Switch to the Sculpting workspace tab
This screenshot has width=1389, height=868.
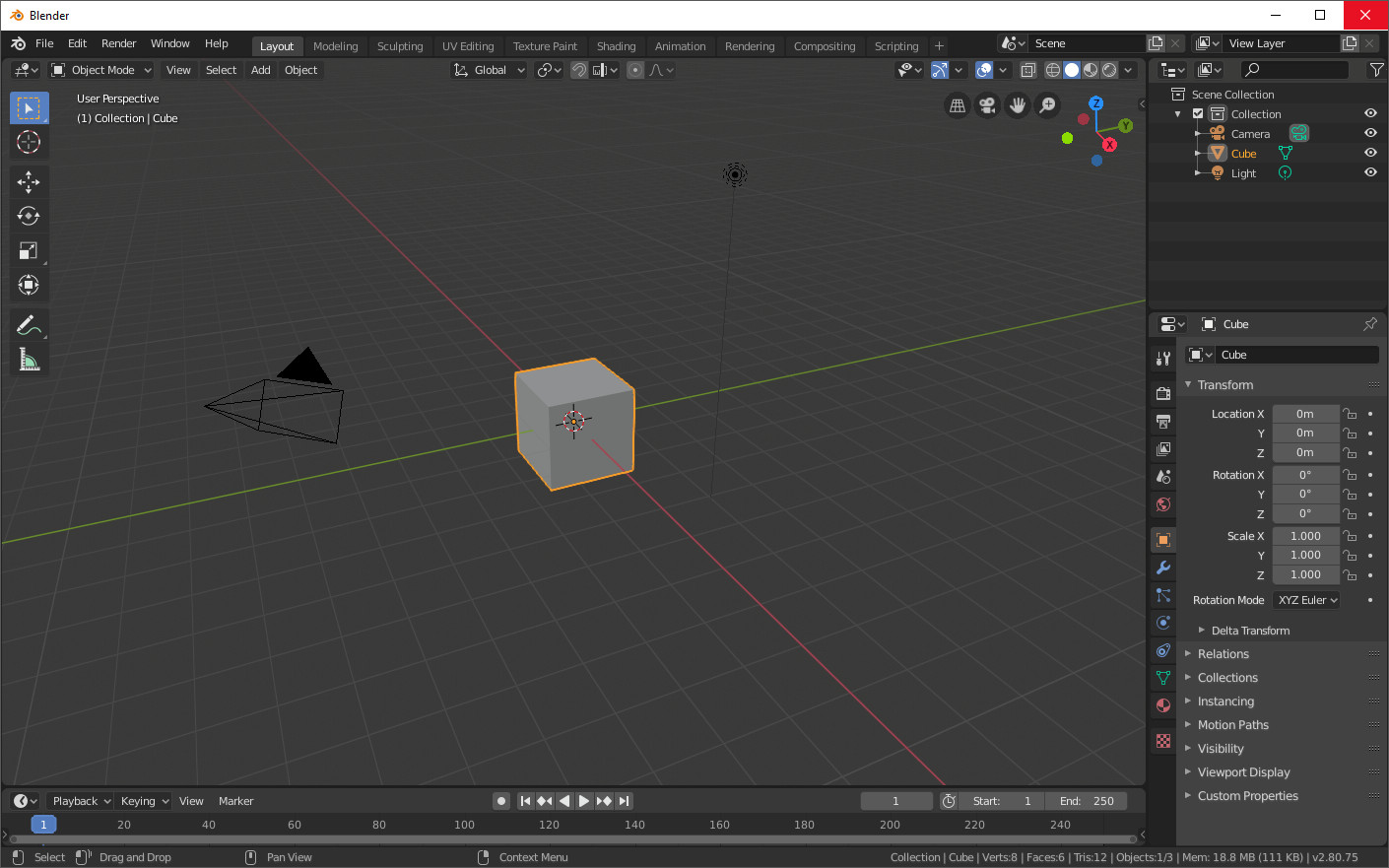click(400, 46)
